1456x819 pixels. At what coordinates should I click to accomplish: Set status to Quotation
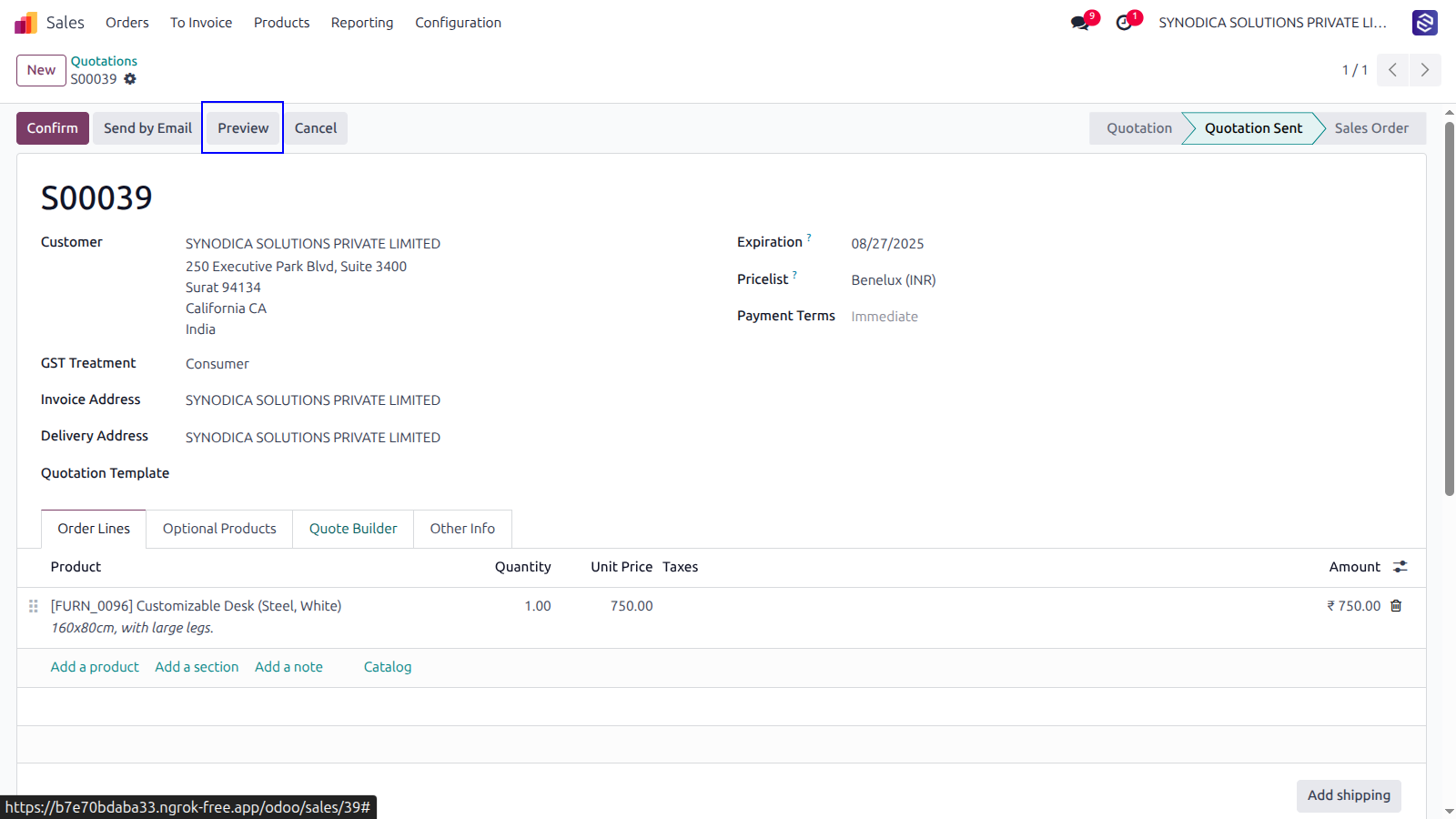click(x=1138, y=128)
